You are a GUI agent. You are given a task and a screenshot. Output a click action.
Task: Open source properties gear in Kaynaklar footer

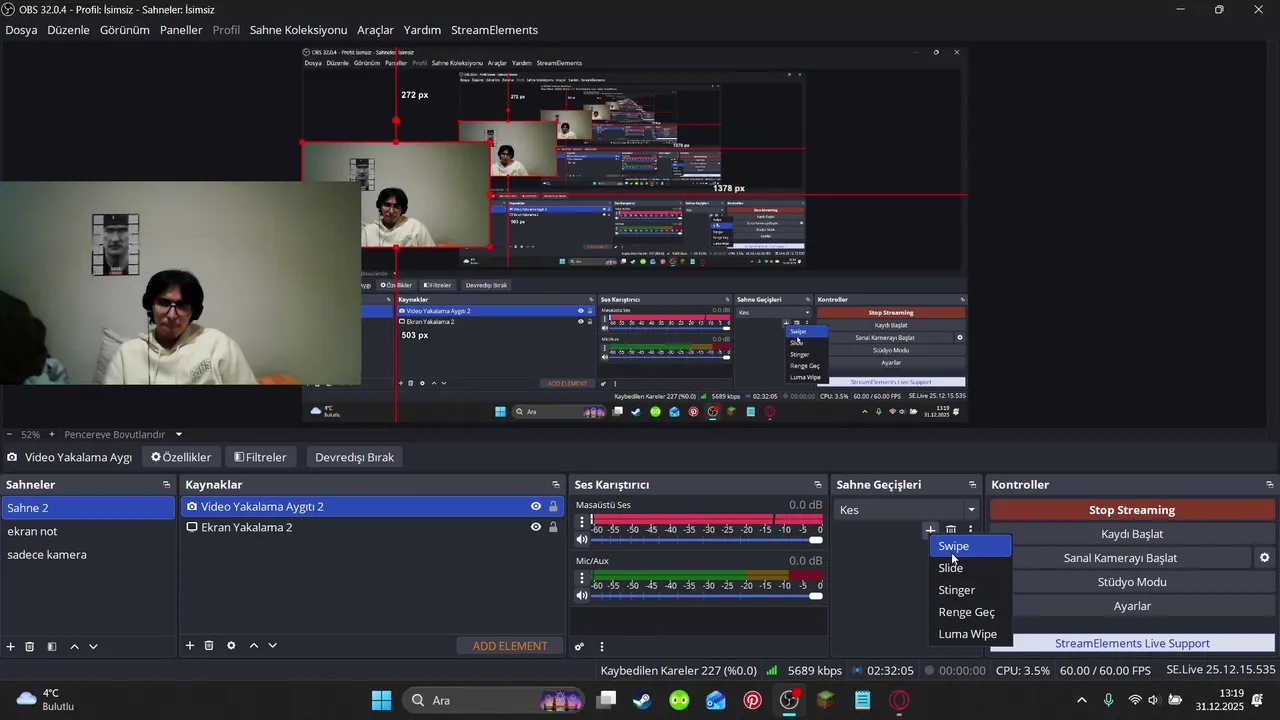[x=231, y=646]
